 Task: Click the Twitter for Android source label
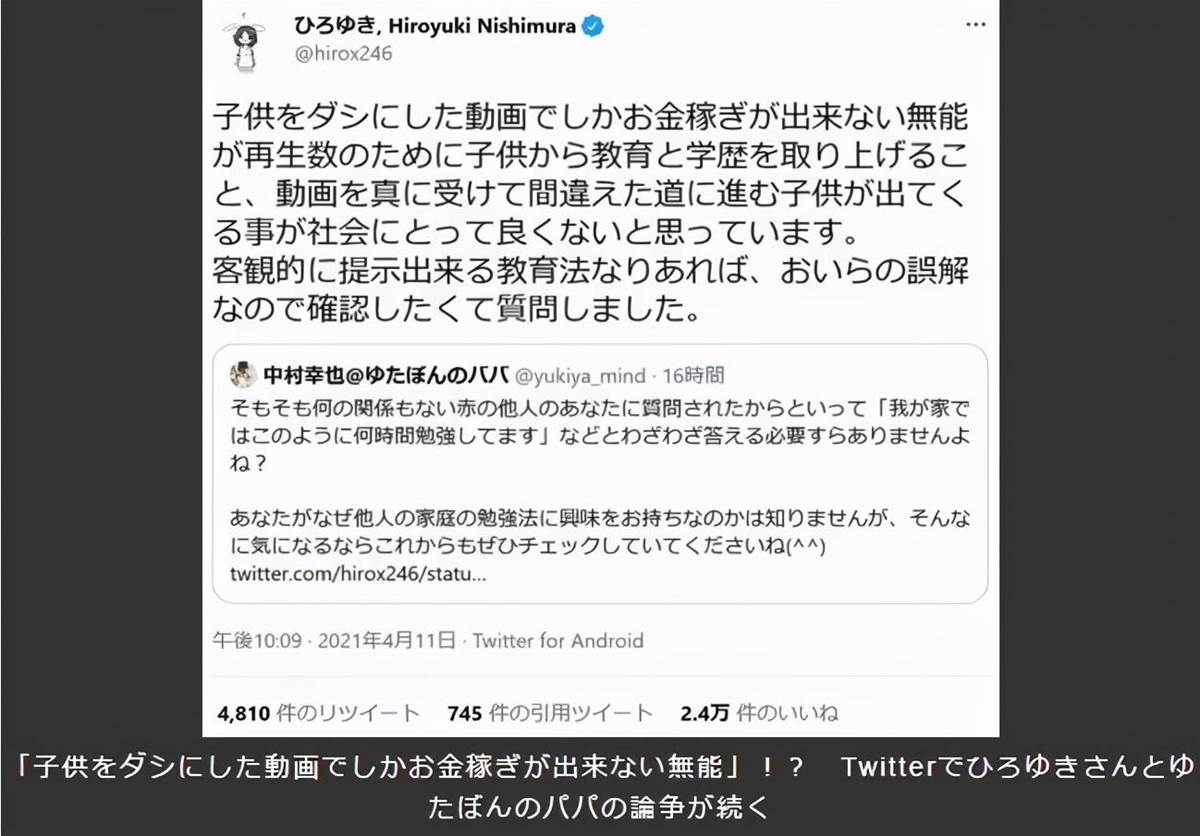coord(558,641)
